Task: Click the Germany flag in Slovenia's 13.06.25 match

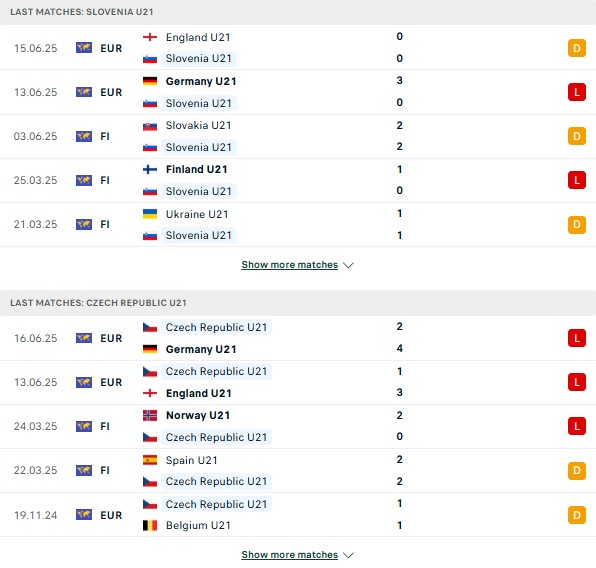Action: [x=150, y=81]
